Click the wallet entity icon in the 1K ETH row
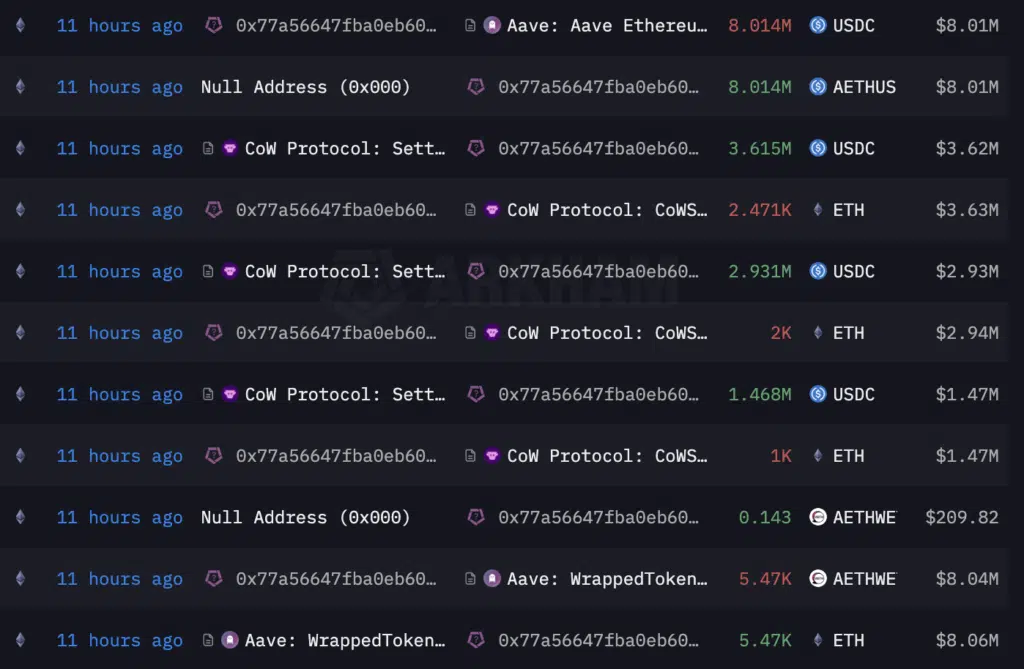Viewport: 1024px width, 669px height. pyautogui.click(x=213, y=456)
